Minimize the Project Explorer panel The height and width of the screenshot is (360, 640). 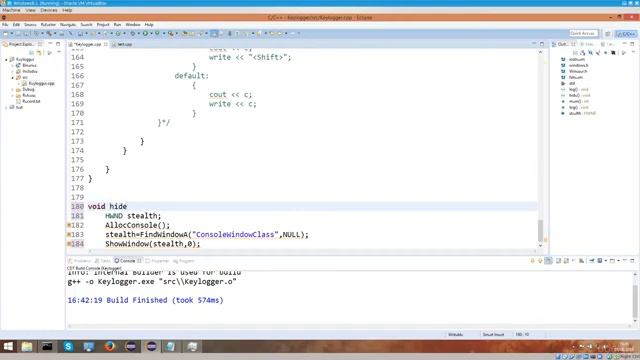(50, 44)
